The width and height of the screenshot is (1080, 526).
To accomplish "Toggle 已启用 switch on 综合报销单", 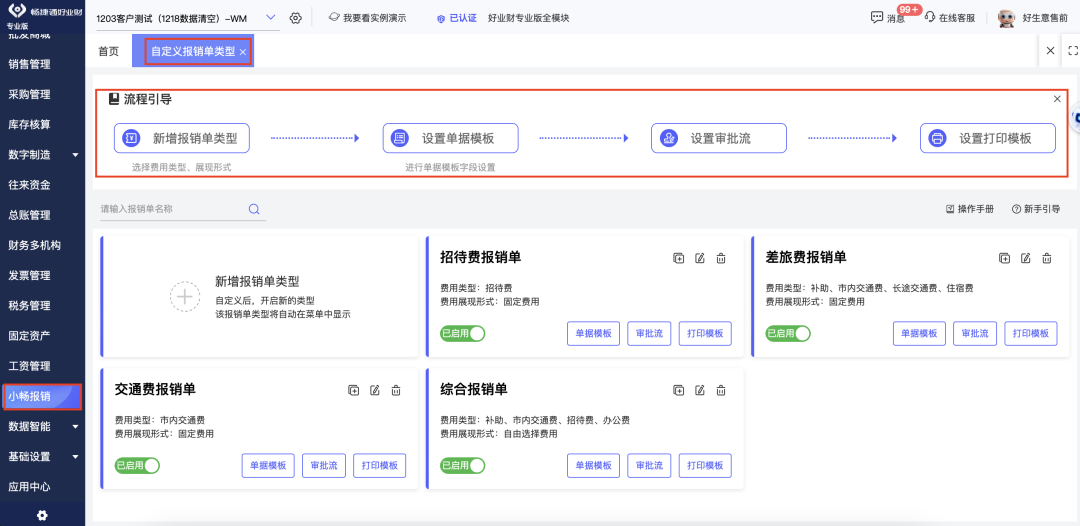I will pos(463,465).
